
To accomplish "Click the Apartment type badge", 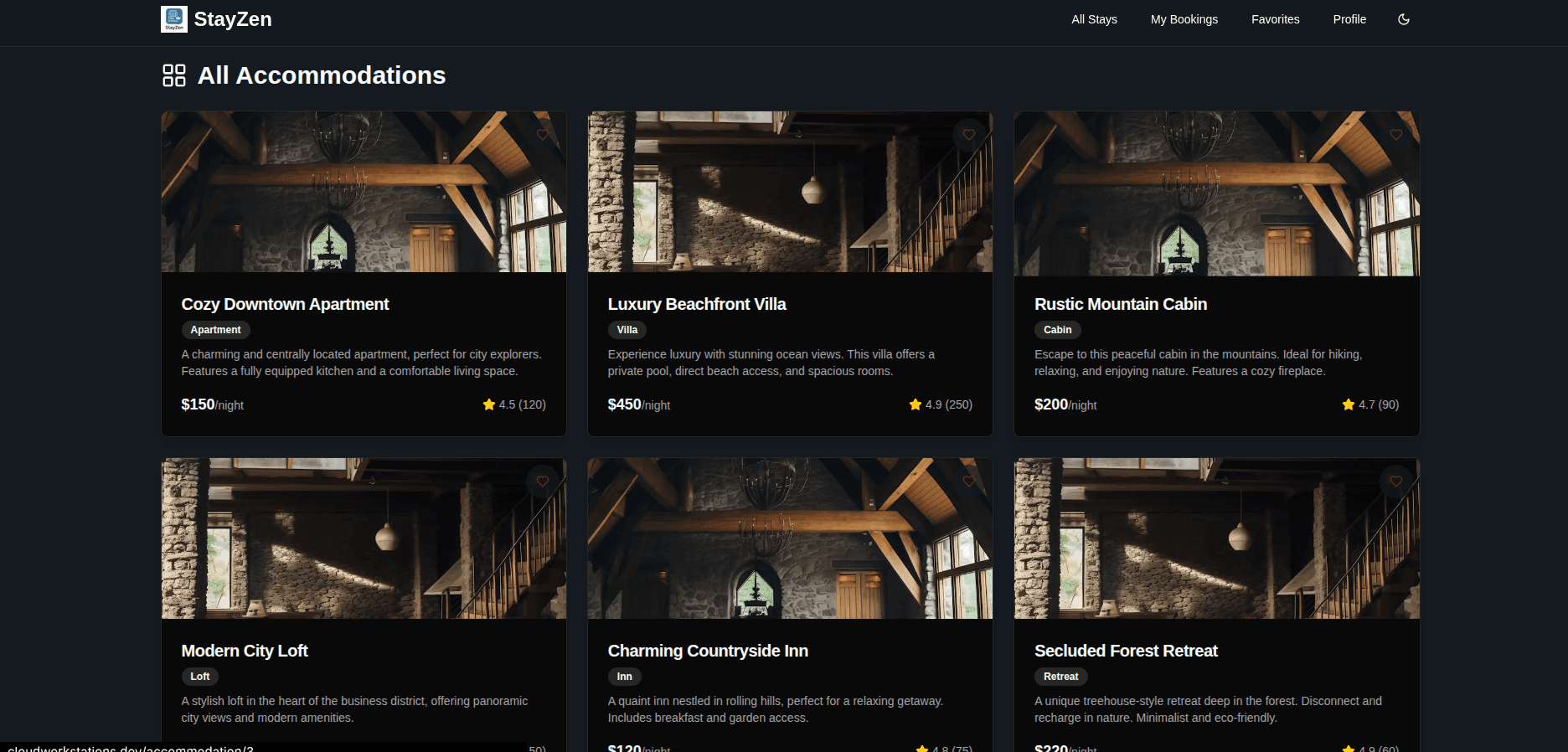I will pos(215,330).
